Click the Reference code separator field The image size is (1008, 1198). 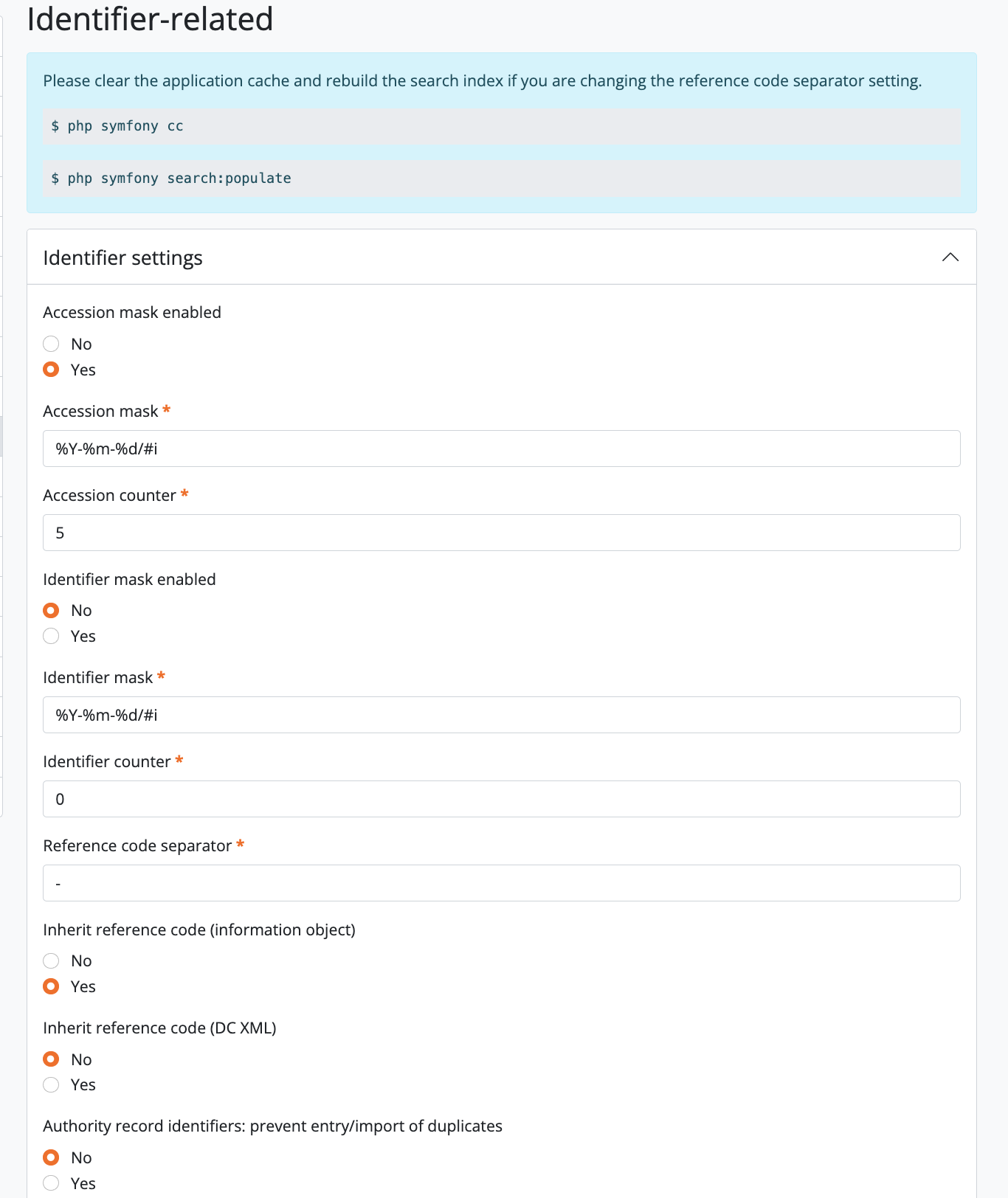click(x=501, y=883)
